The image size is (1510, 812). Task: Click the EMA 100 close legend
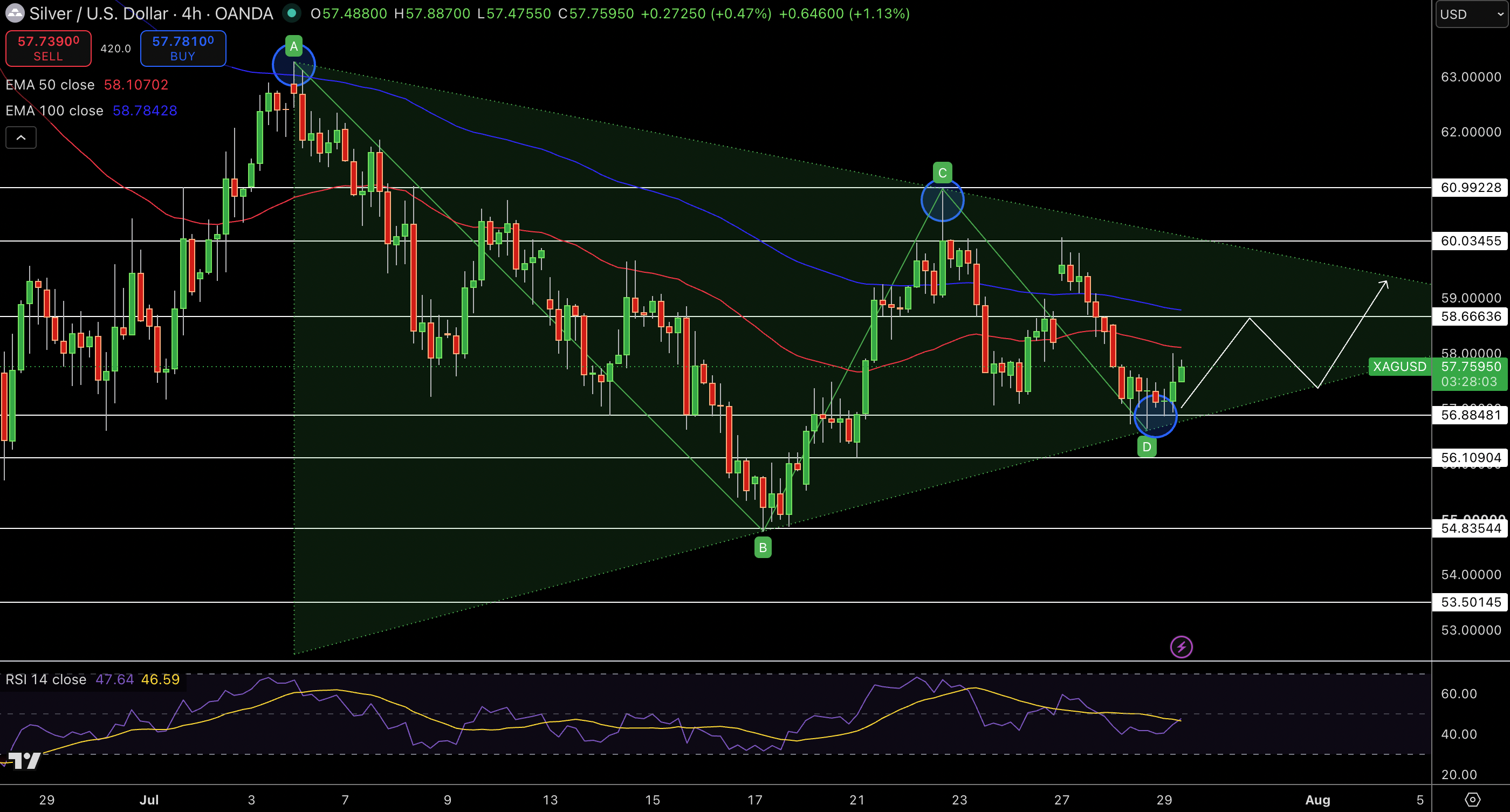point(91,111)
